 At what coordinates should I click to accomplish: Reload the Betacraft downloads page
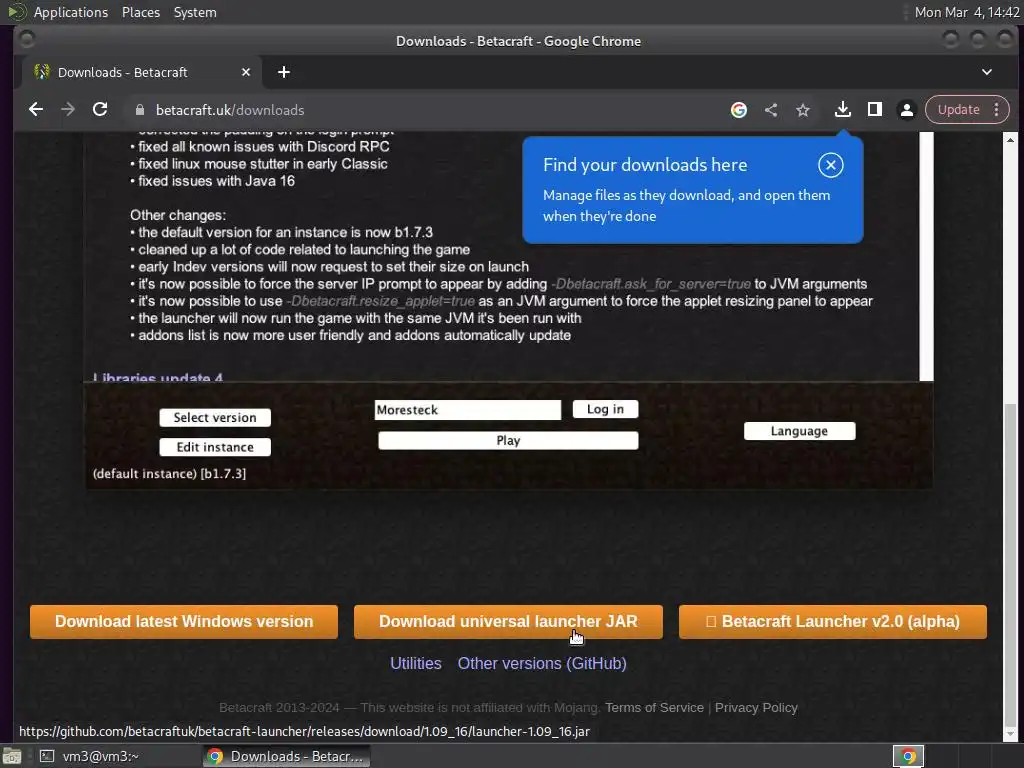[x=100, y=110]
